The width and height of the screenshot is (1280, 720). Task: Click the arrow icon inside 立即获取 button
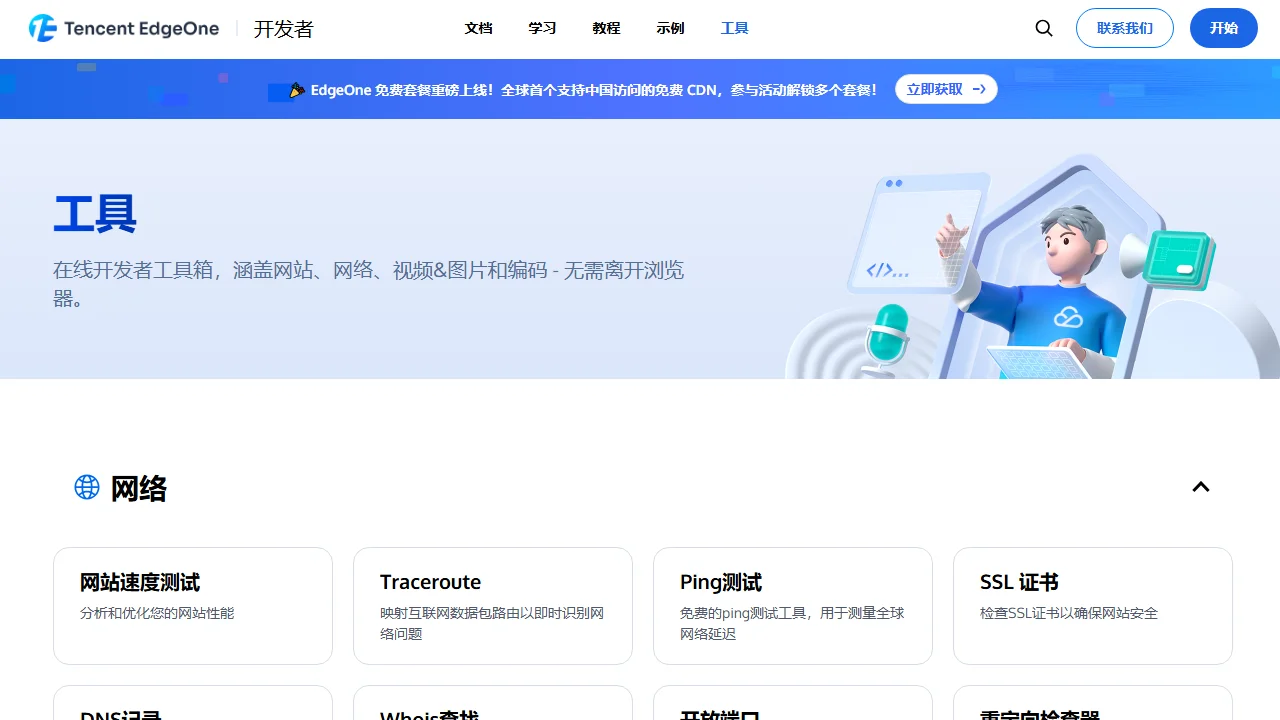978,89
